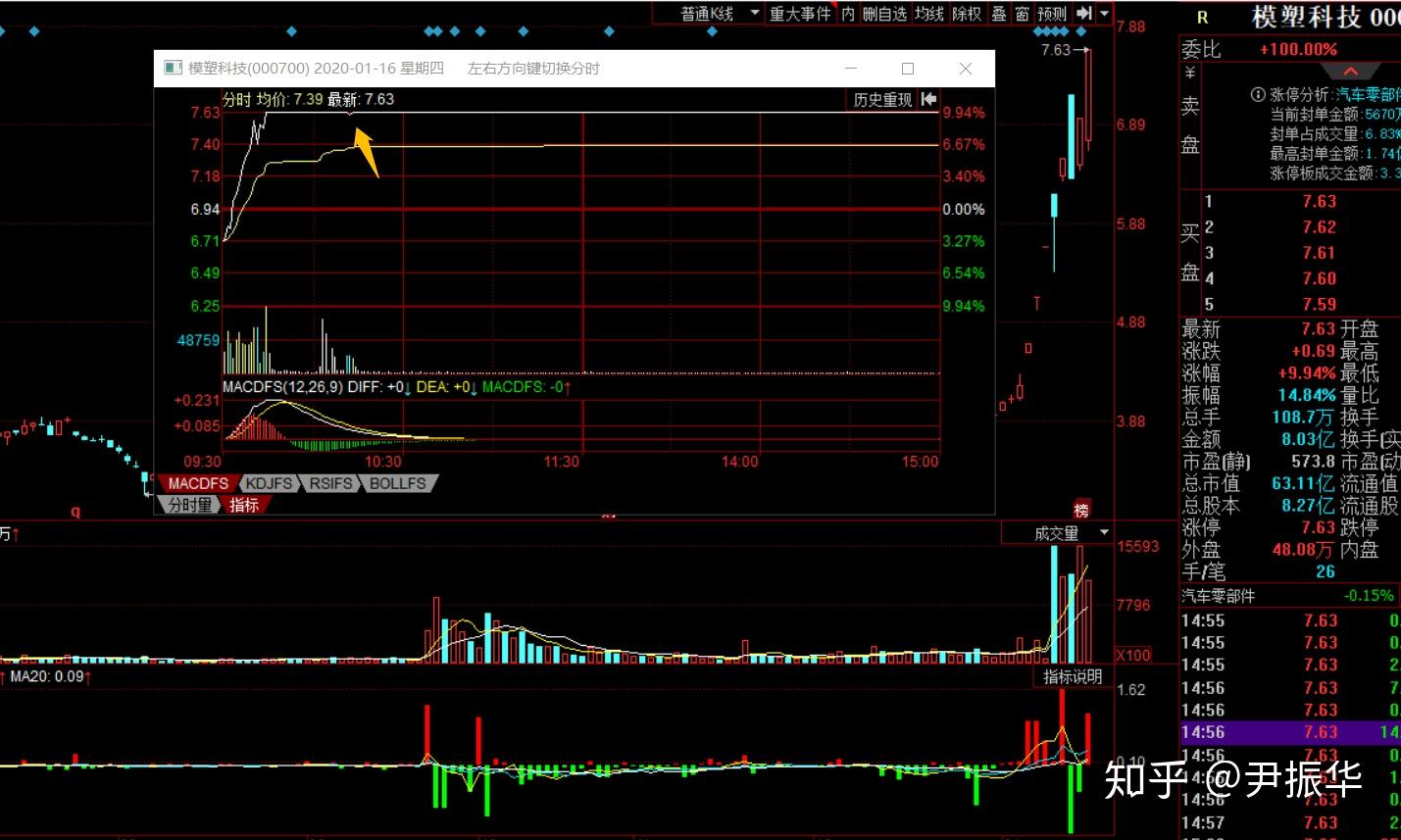Click the X100 volume unit label
The width and height of the screenshot is (1401, 840).
(1134, 655)
